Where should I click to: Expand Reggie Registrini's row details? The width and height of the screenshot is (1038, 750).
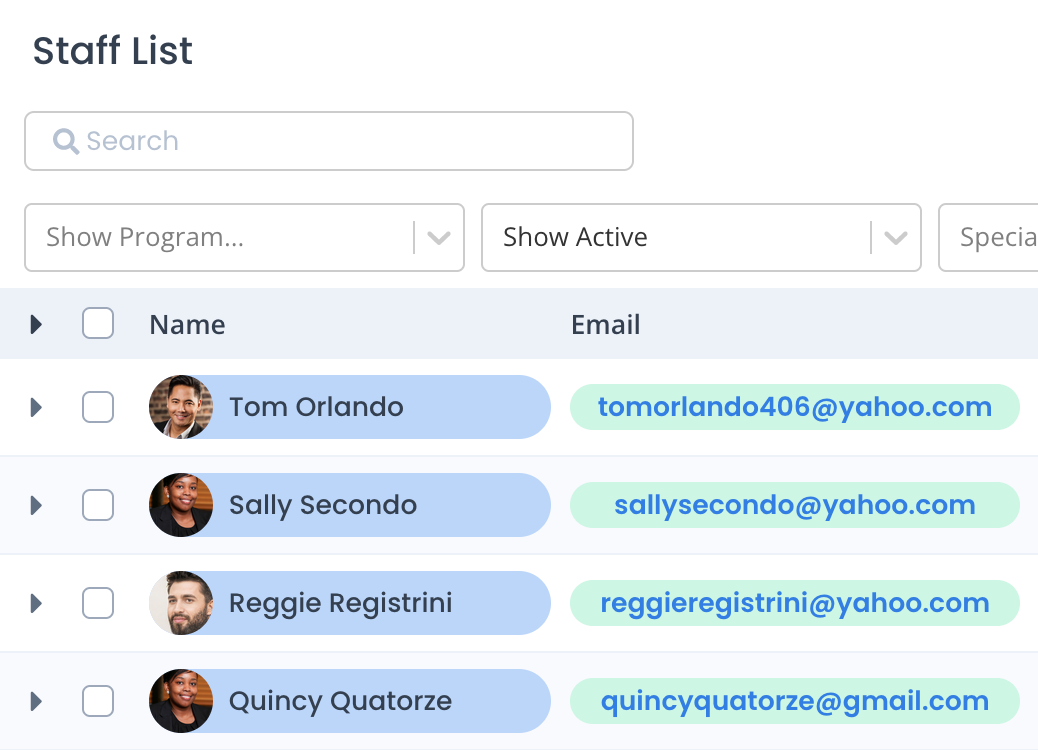coord(36,603)
